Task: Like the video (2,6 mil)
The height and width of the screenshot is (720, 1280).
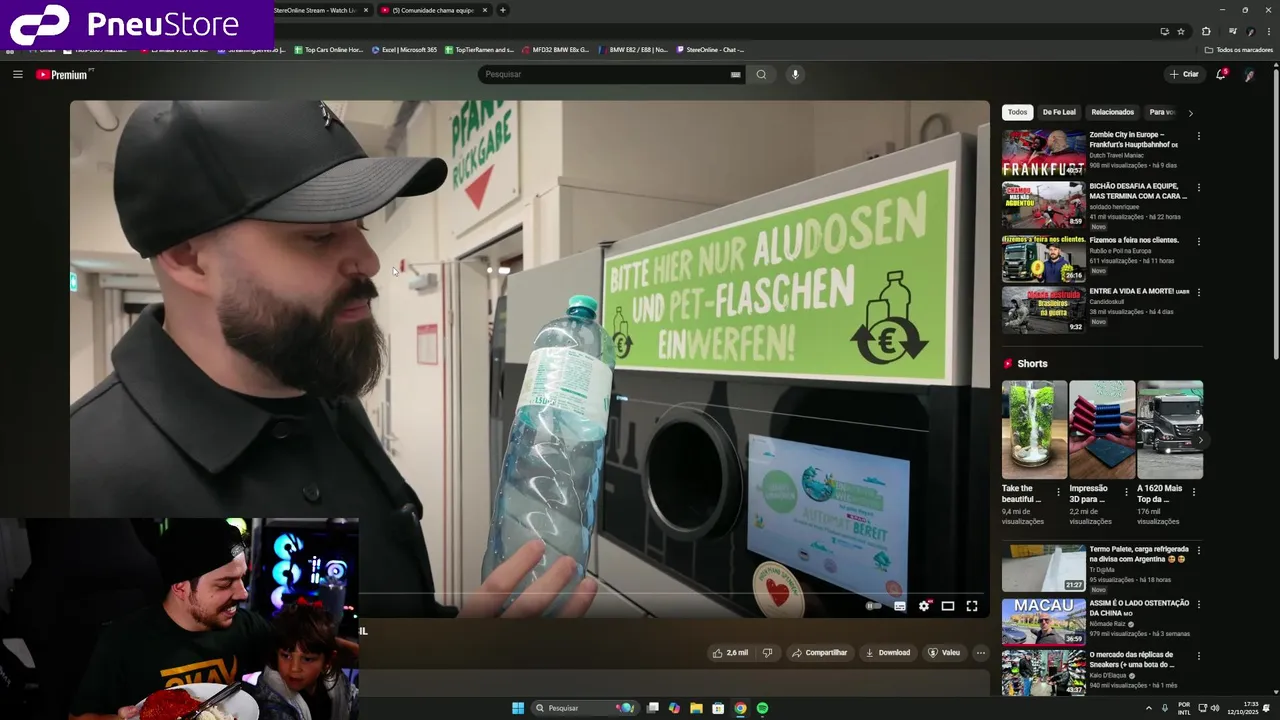Action: click(x=730, y=652)
